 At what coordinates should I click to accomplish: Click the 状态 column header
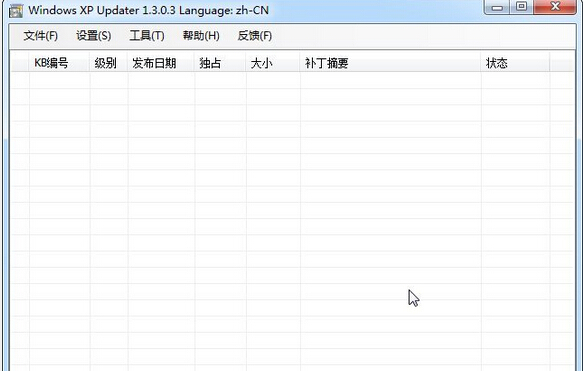[x=515, y=63]
